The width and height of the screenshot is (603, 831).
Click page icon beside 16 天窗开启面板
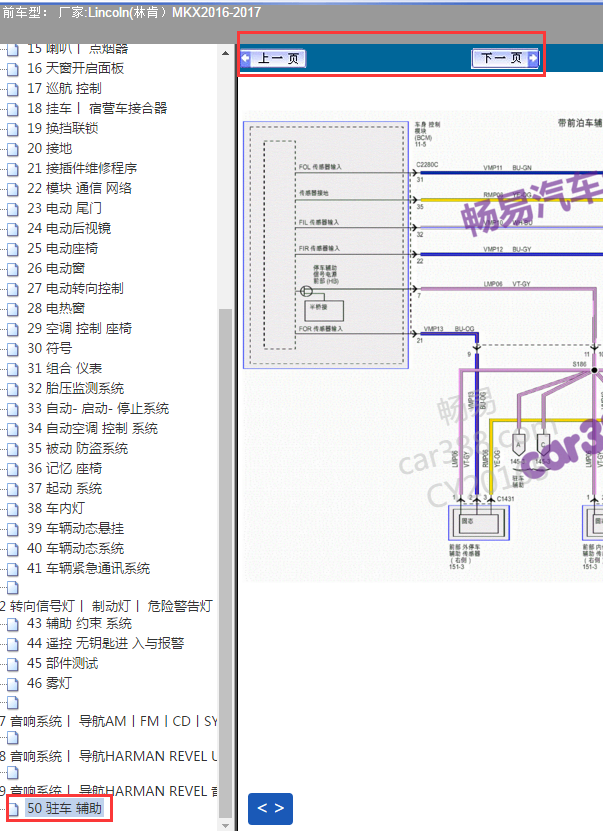click(x=13, y=69)
